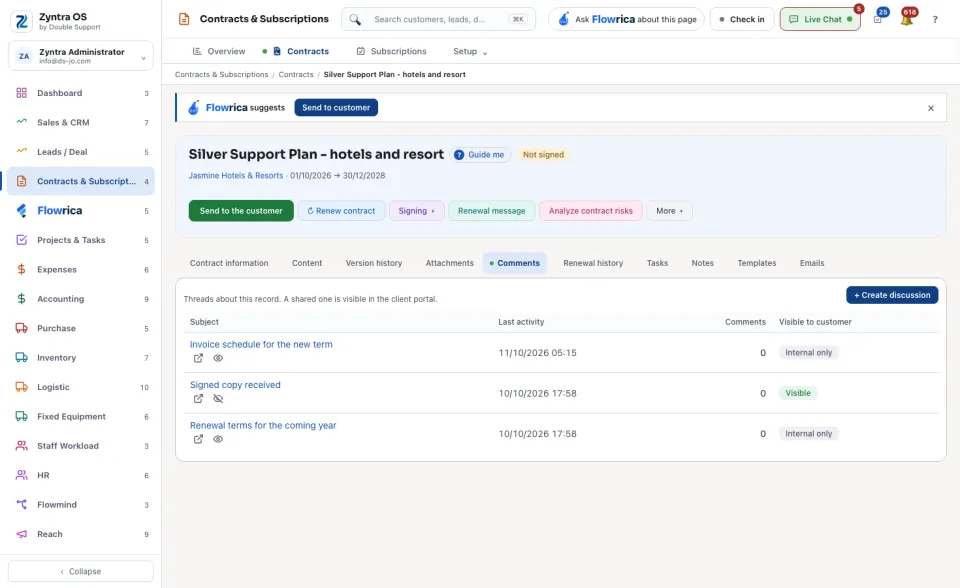Image resolution: width=960 pixels, height=588 pixels.
Task: Switch to the Subscriptions tab
Action: (392, 51)
